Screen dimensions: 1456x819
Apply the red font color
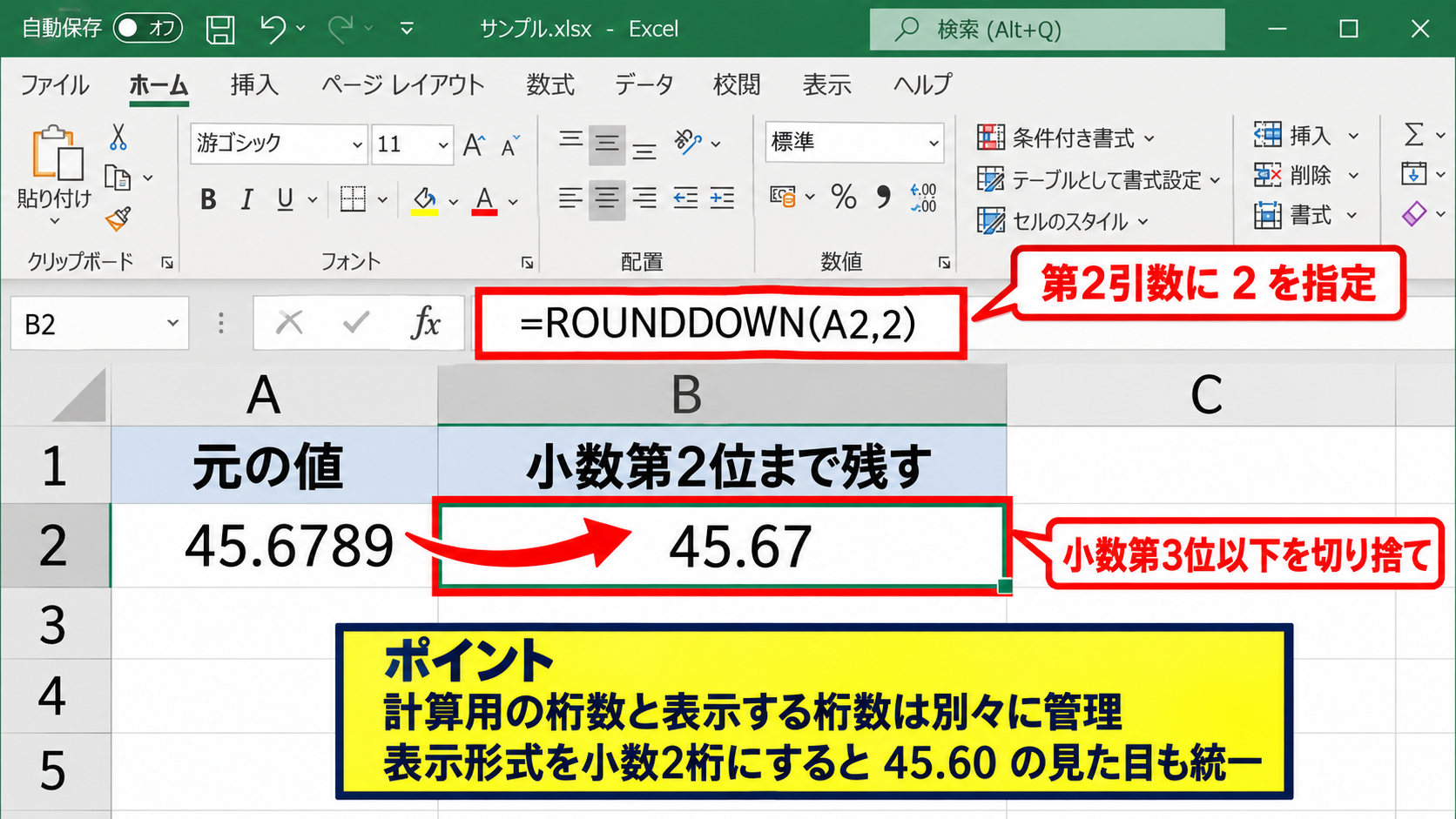(x=484, y=200)
